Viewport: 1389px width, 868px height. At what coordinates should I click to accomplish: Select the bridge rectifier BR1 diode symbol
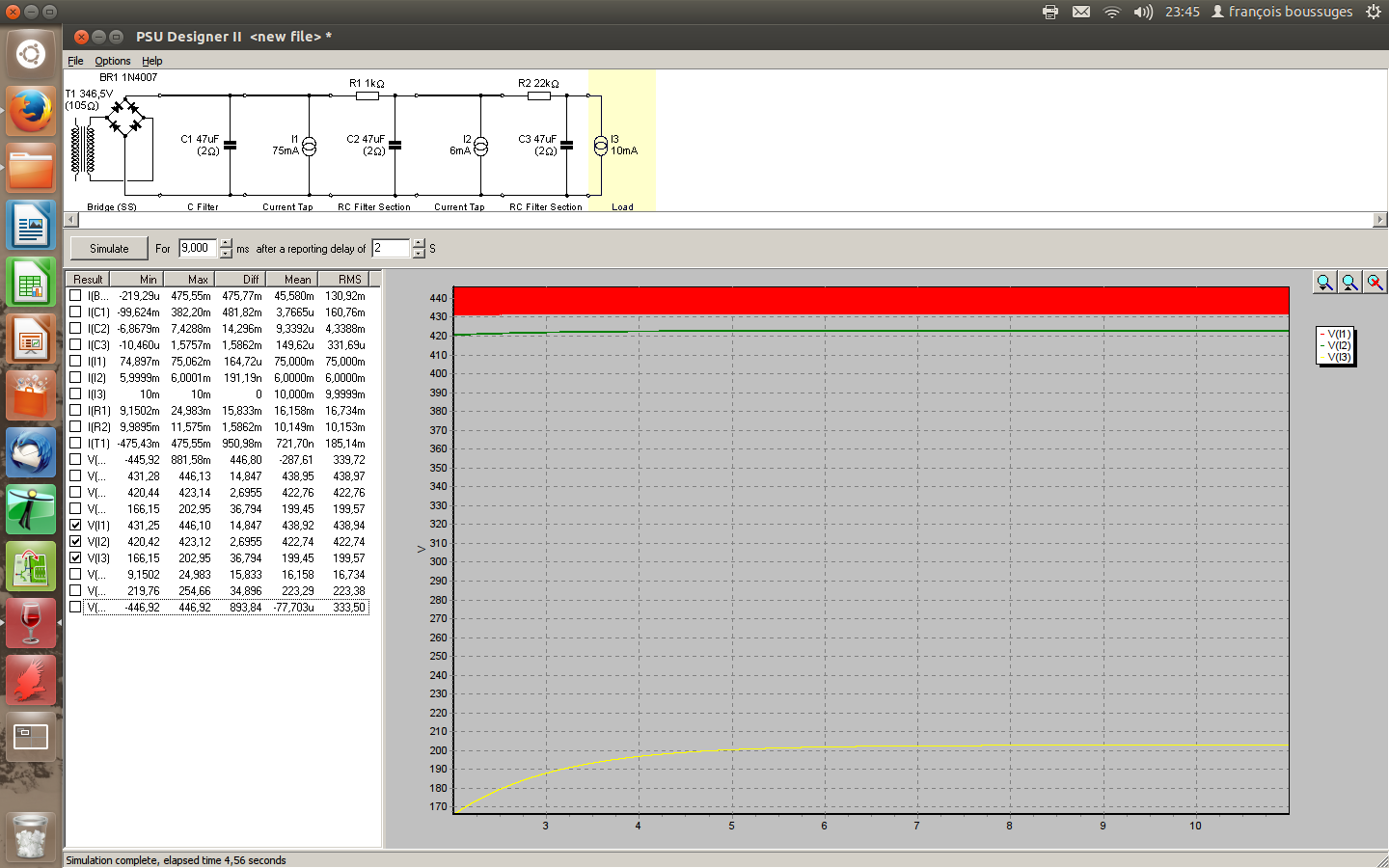click(x=125, y=119)
